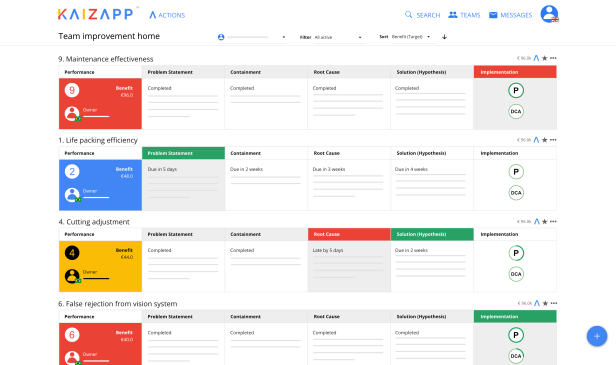The image size is (616, 365).
Task: Click the P circle in Maintenance effectiveness
Action: (516, 90)
